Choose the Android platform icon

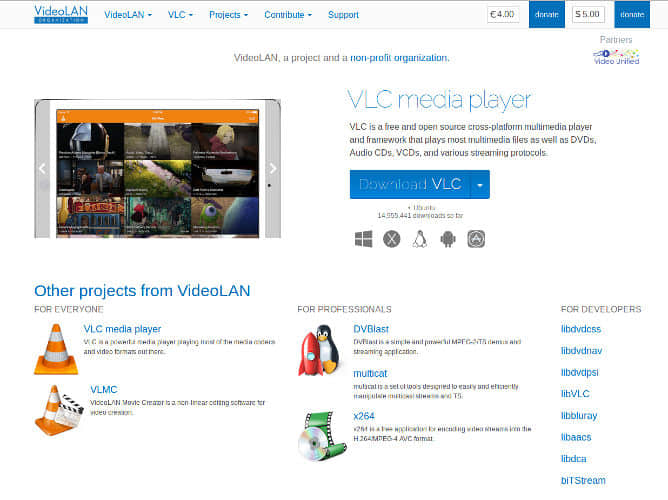(448, 239)
